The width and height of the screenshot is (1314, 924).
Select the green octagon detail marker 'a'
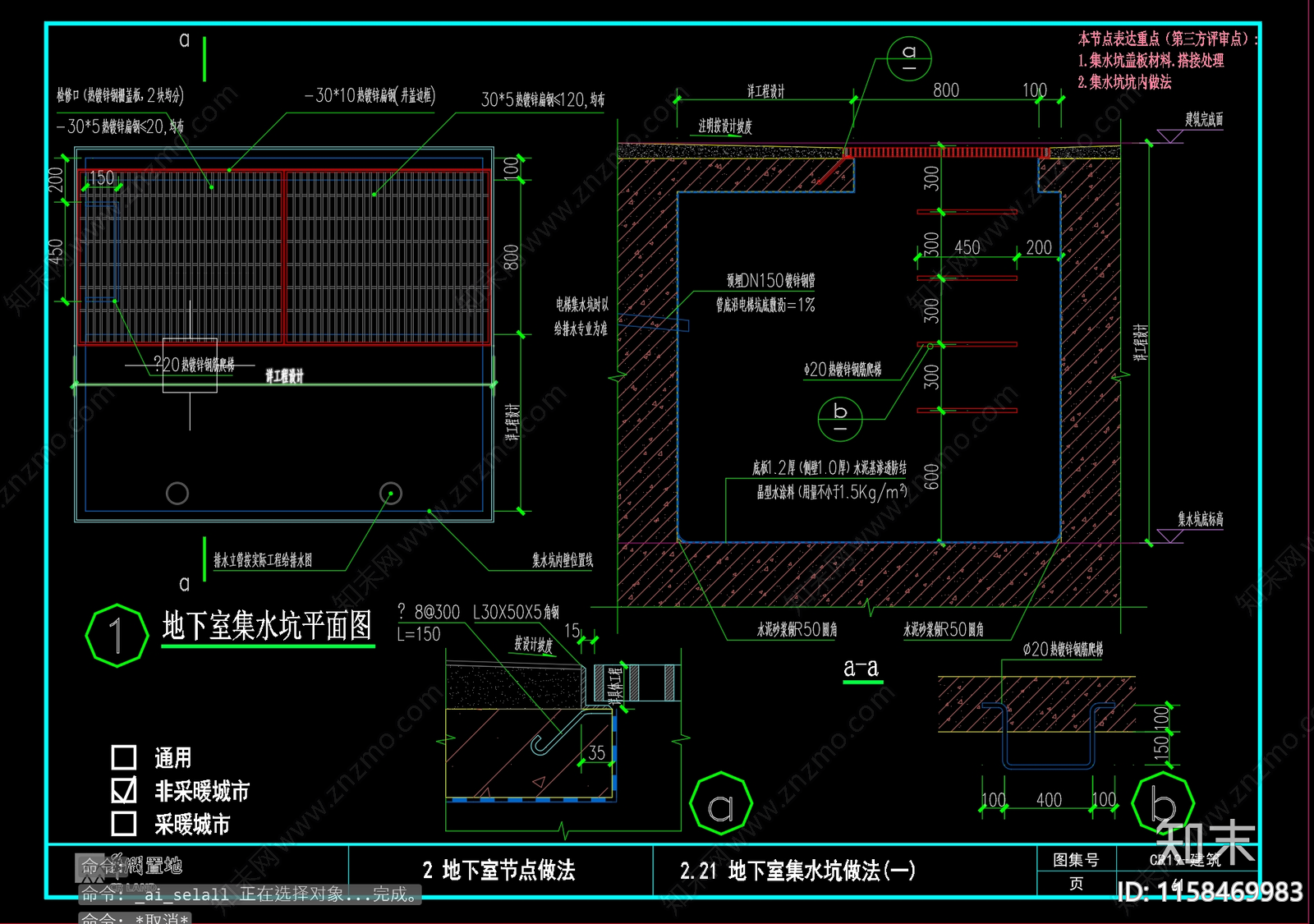pyautogui.click(x=720, y=804)
